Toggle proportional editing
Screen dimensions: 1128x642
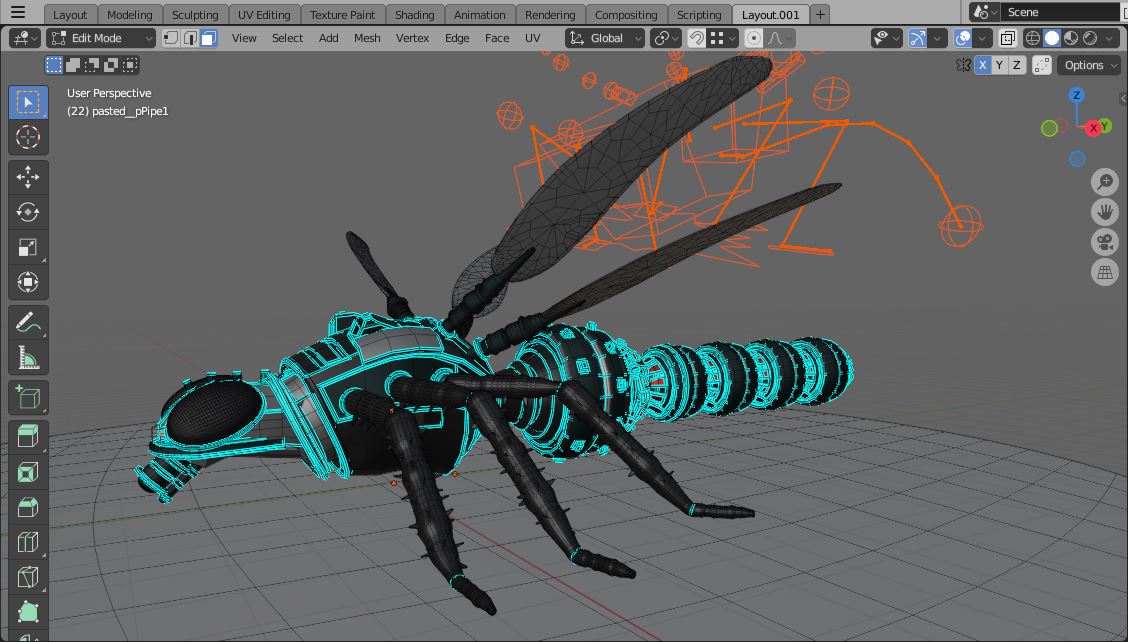(753, 38)
